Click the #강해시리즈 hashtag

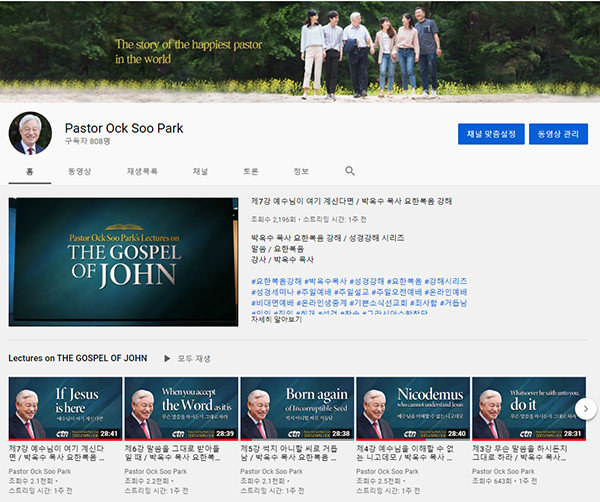point(445,281)
